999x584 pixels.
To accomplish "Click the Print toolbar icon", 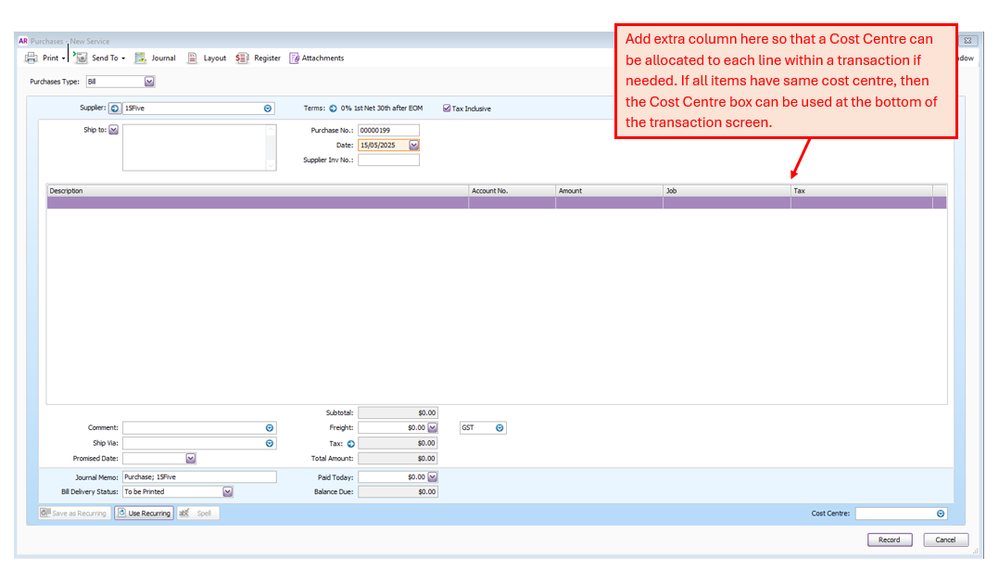I will coord(31,58).
